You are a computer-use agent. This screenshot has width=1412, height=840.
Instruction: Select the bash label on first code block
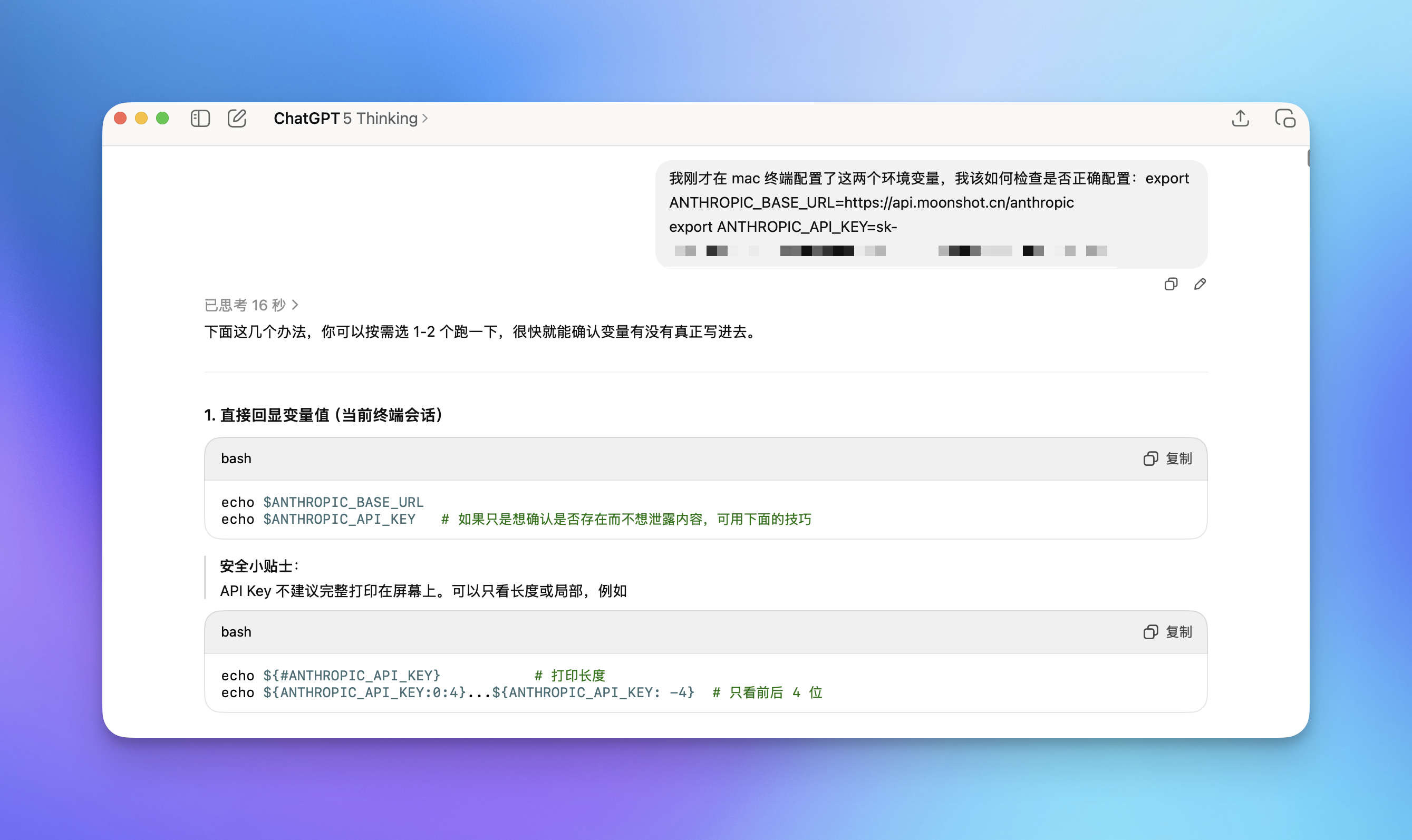point(236,458)
